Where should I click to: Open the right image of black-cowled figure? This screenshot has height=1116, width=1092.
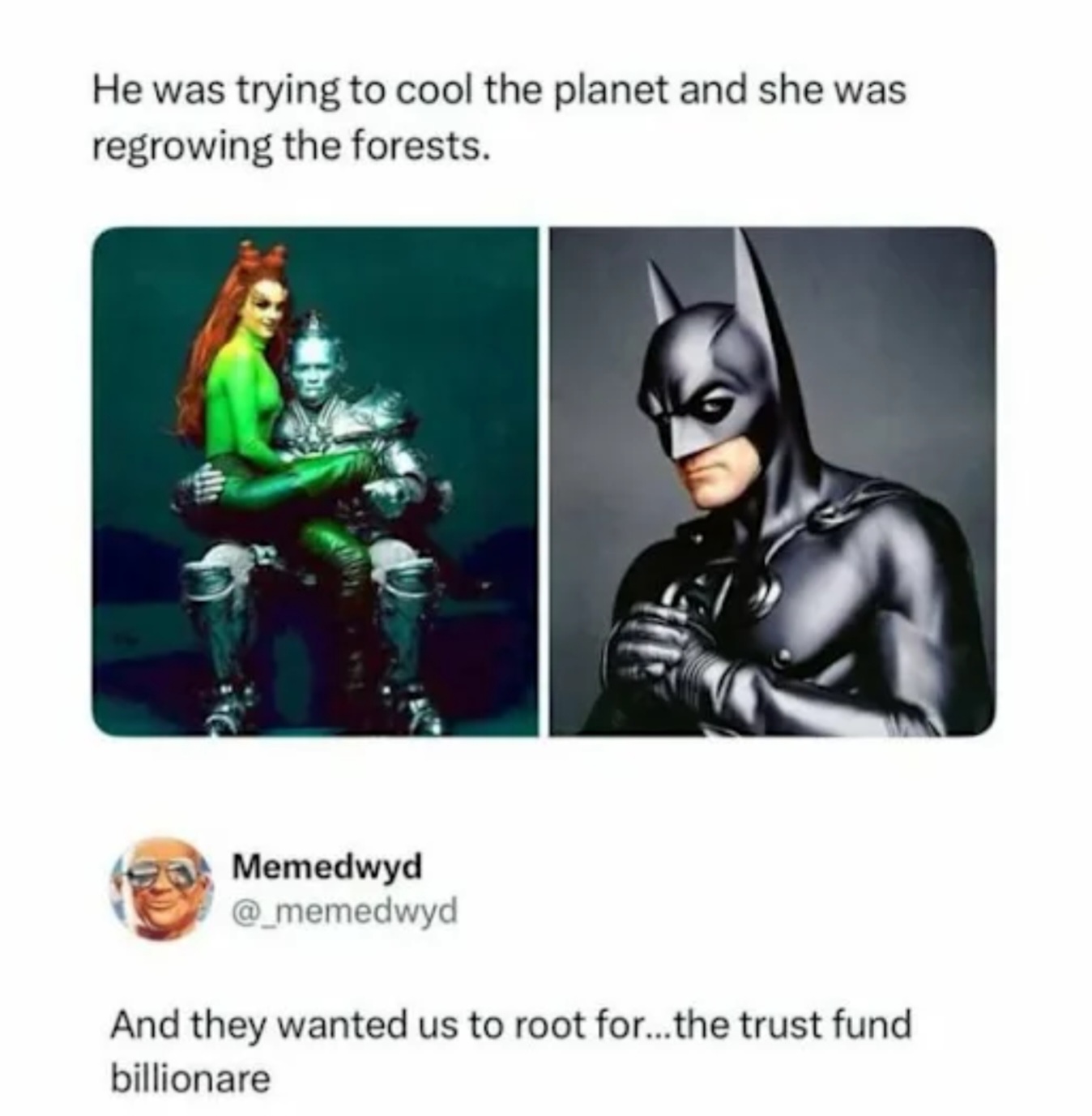(772, 481)
